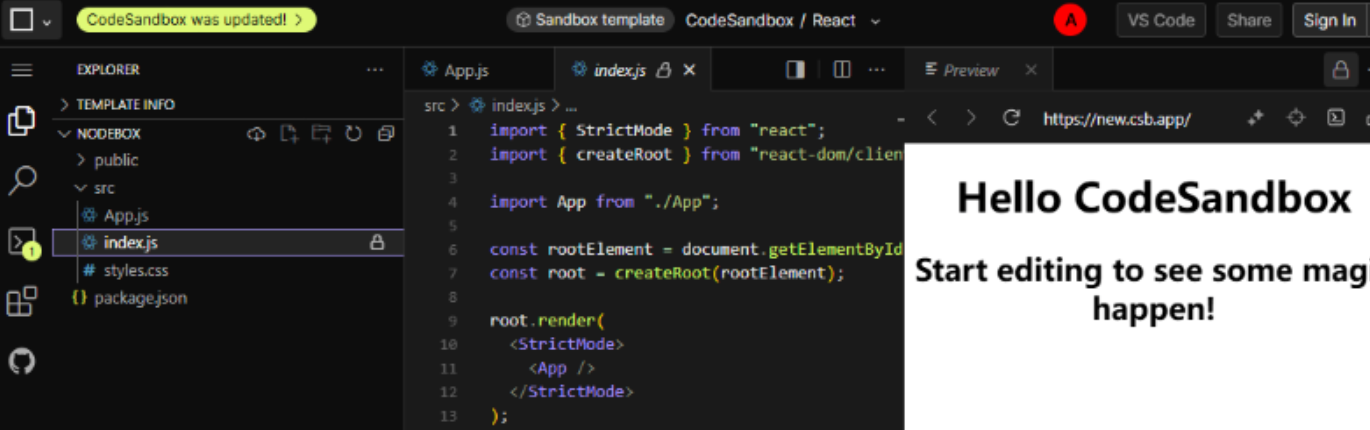Toggle the preview console terminal icon
Viewport: 1370px width, 430px height.
click(1335, 118)
